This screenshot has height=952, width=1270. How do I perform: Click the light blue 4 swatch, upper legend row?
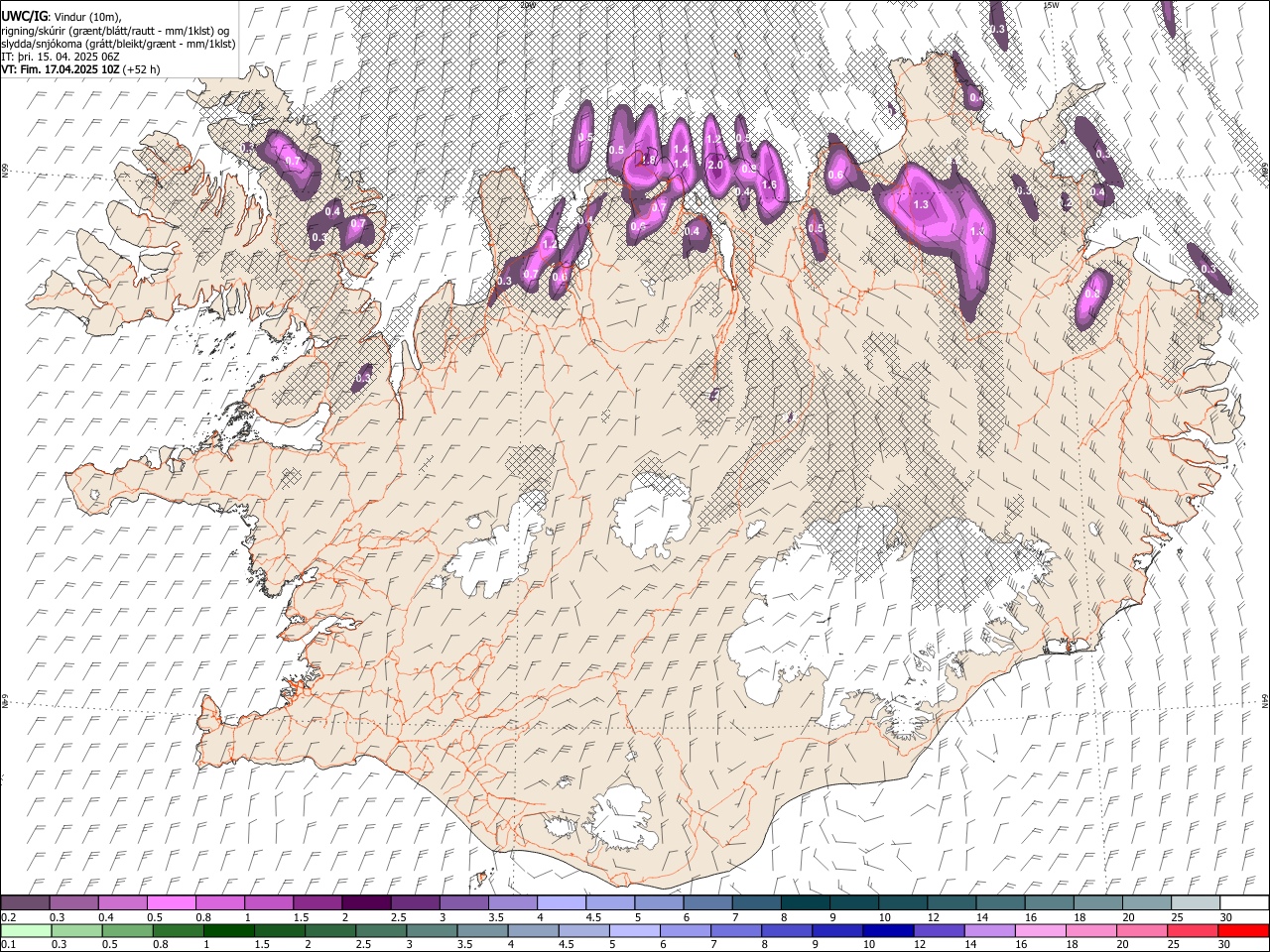coord(561,902)
